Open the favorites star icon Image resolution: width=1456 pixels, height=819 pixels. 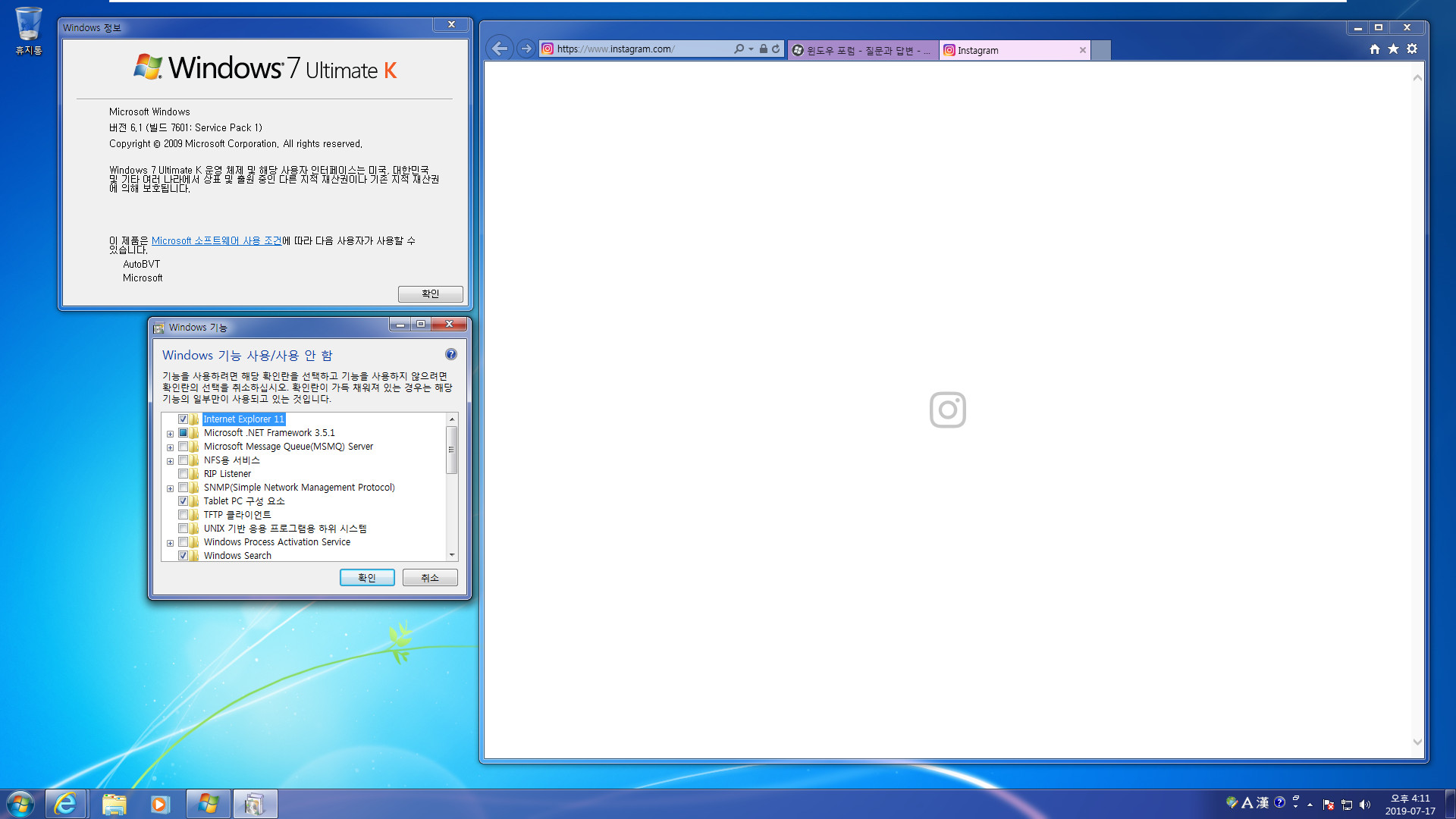(1393, 49)
